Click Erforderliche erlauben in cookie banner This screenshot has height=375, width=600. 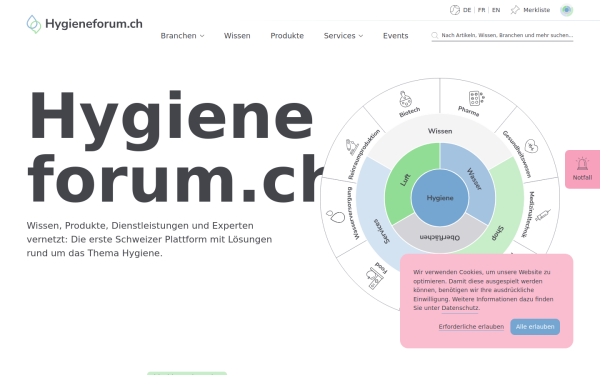(x=471, y=327)
